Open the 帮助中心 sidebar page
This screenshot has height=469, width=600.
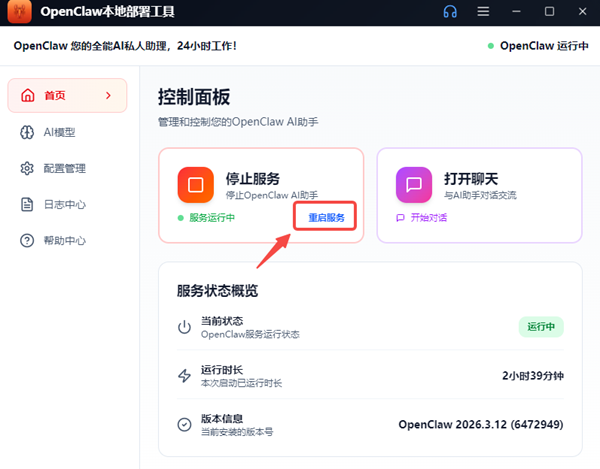coord(67,241)
